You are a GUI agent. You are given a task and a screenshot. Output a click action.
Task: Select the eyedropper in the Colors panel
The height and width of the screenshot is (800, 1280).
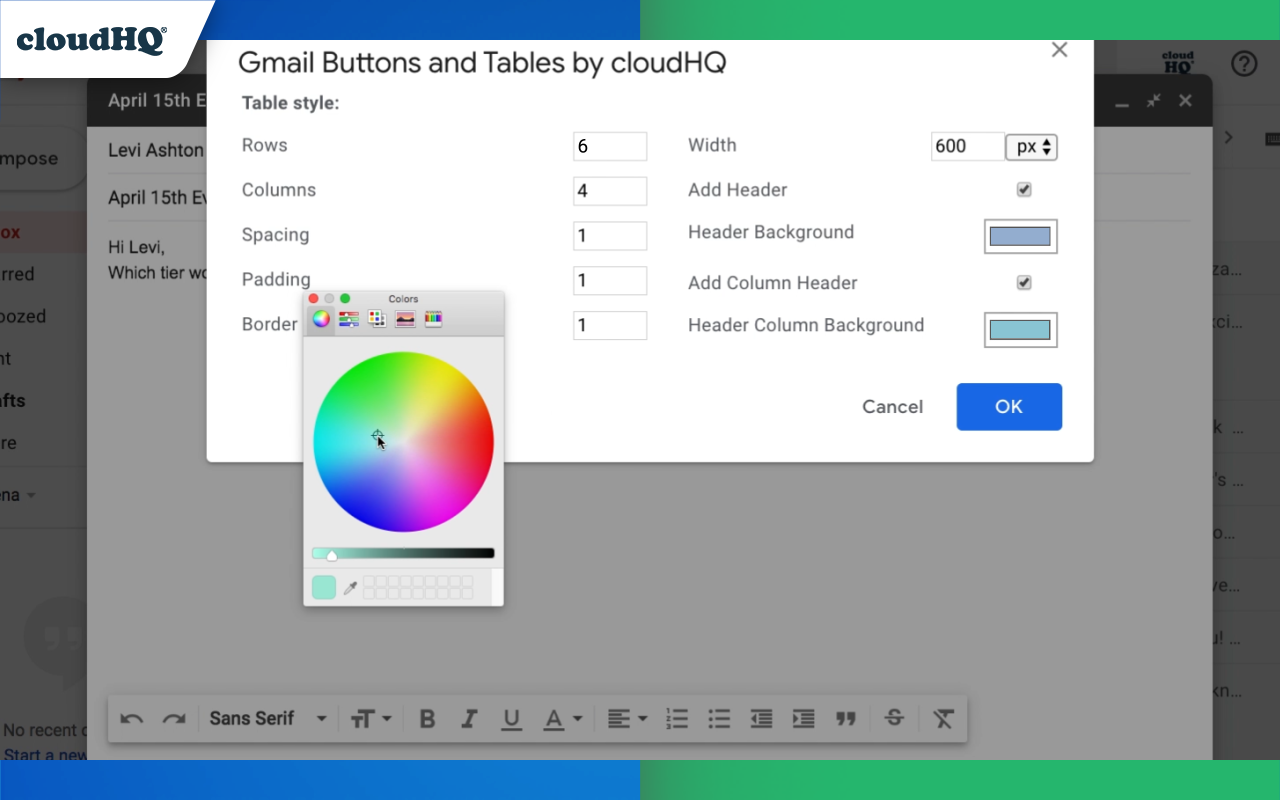pos(350,587)
